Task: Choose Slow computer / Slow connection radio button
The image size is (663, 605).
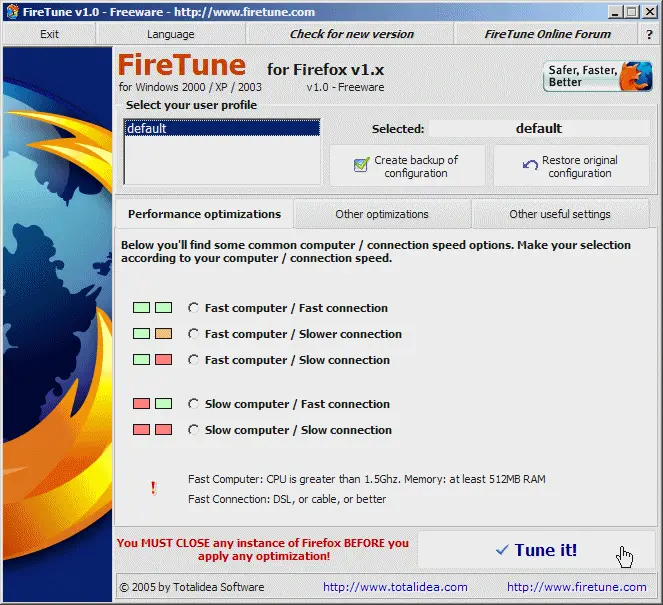Action: 194,430
